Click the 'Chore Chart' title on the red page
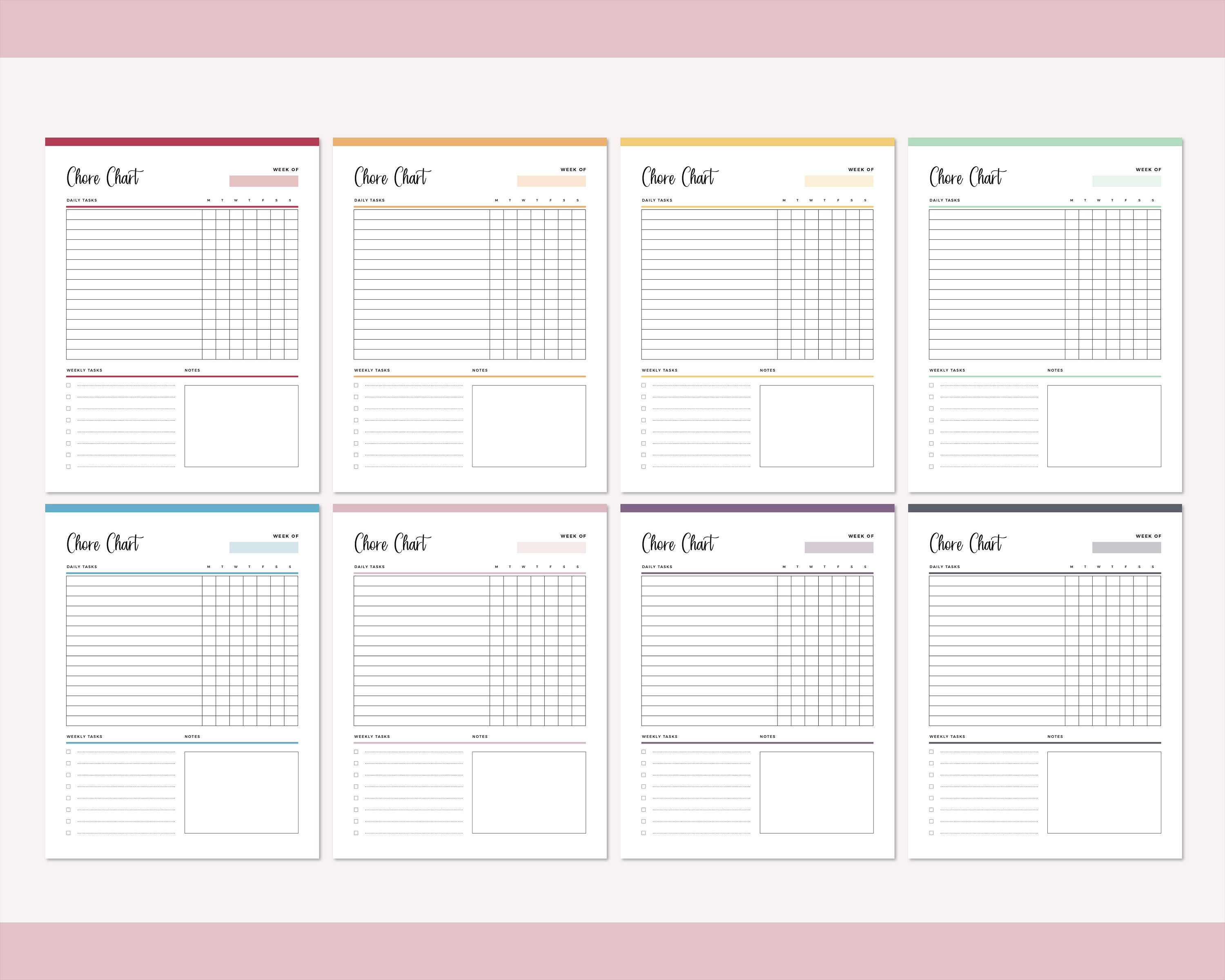Screen dimensions: 1225x980 coord(105,177)
